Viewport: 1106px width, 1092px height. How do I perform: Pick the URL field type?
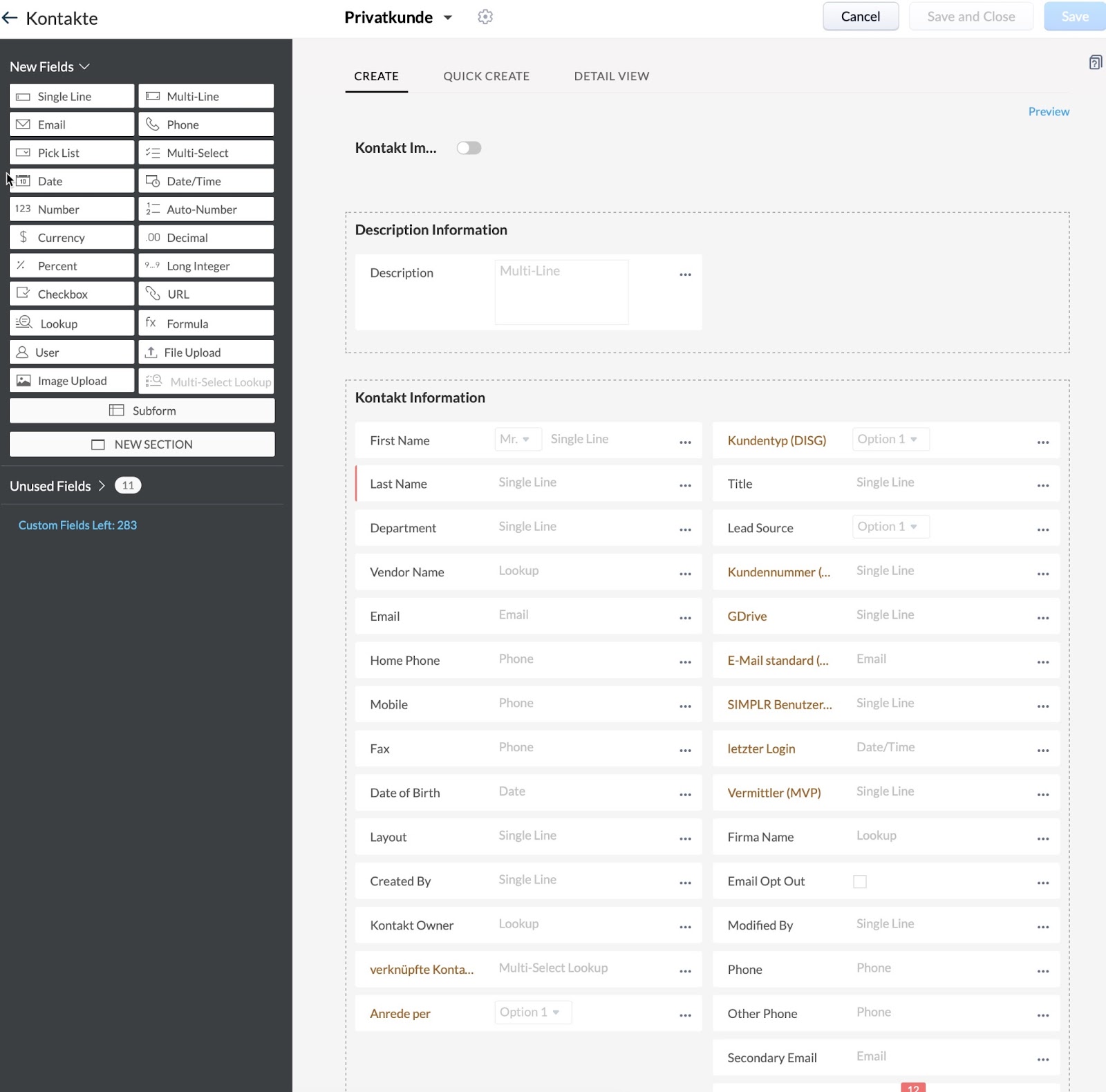tap(206, 294)
